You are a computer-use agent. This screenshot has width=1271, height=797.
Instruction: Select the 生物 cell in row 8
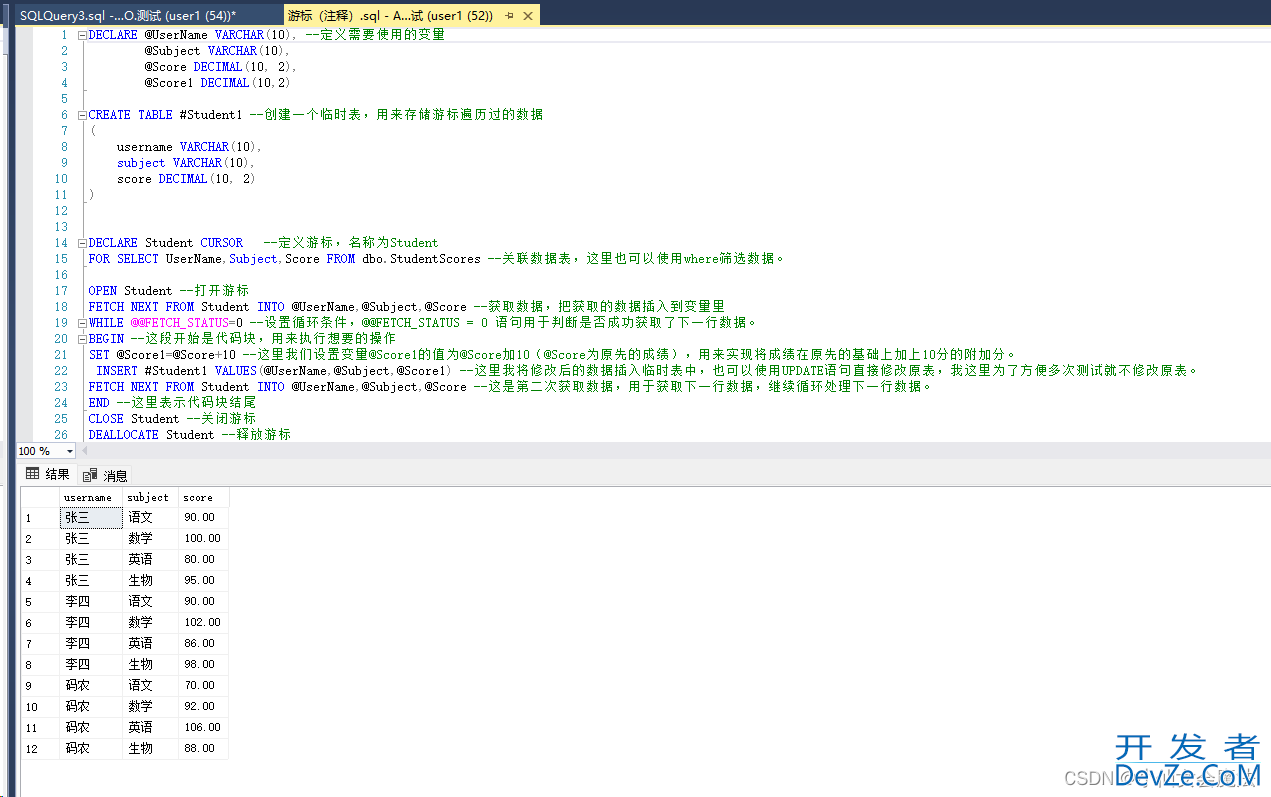150,664
